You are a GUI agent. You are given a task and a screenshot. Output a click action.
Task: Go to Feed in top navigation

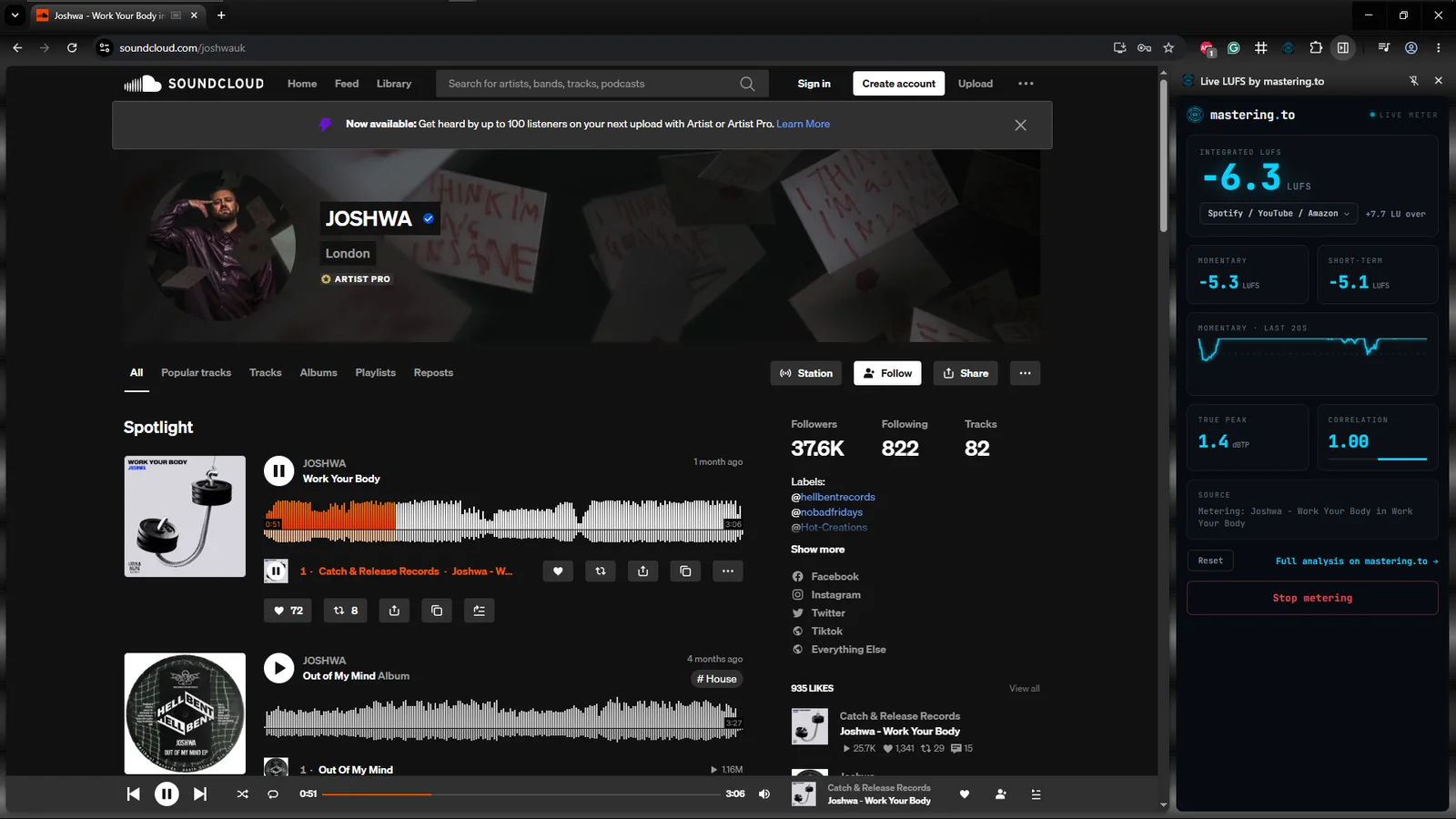347,84
